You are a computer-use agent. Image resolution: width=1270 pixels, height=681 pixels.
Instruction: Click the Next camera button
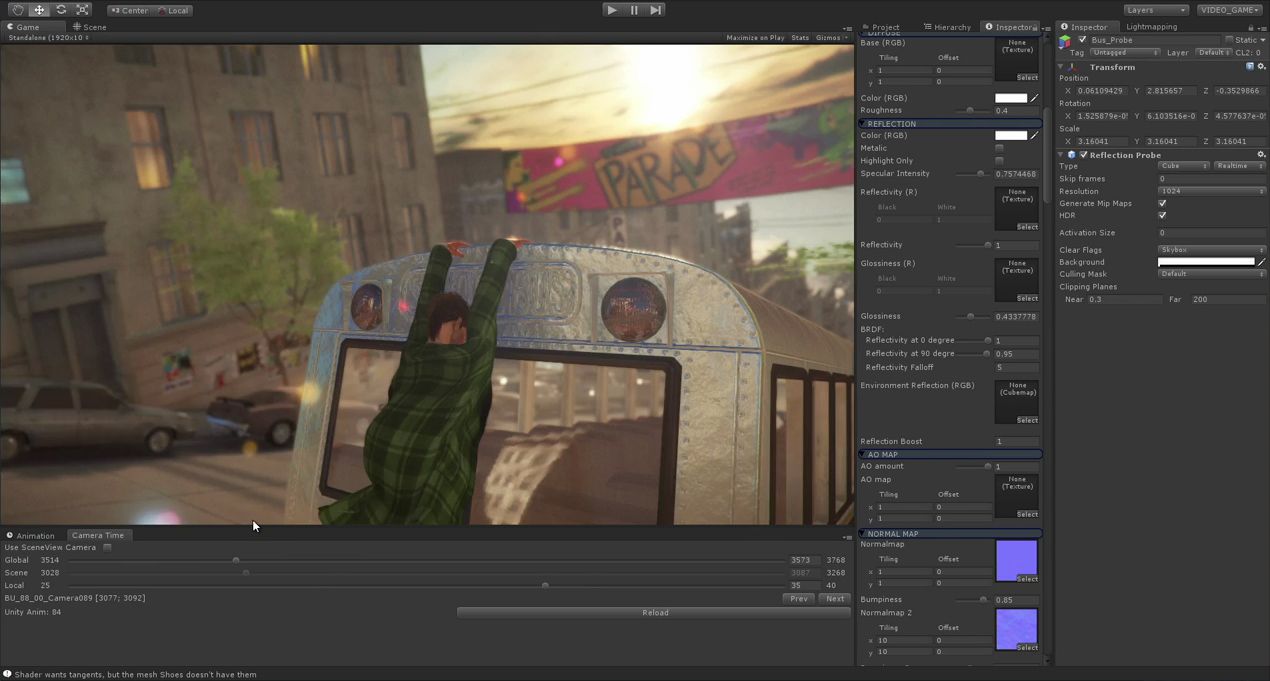[x=834, y=599]
